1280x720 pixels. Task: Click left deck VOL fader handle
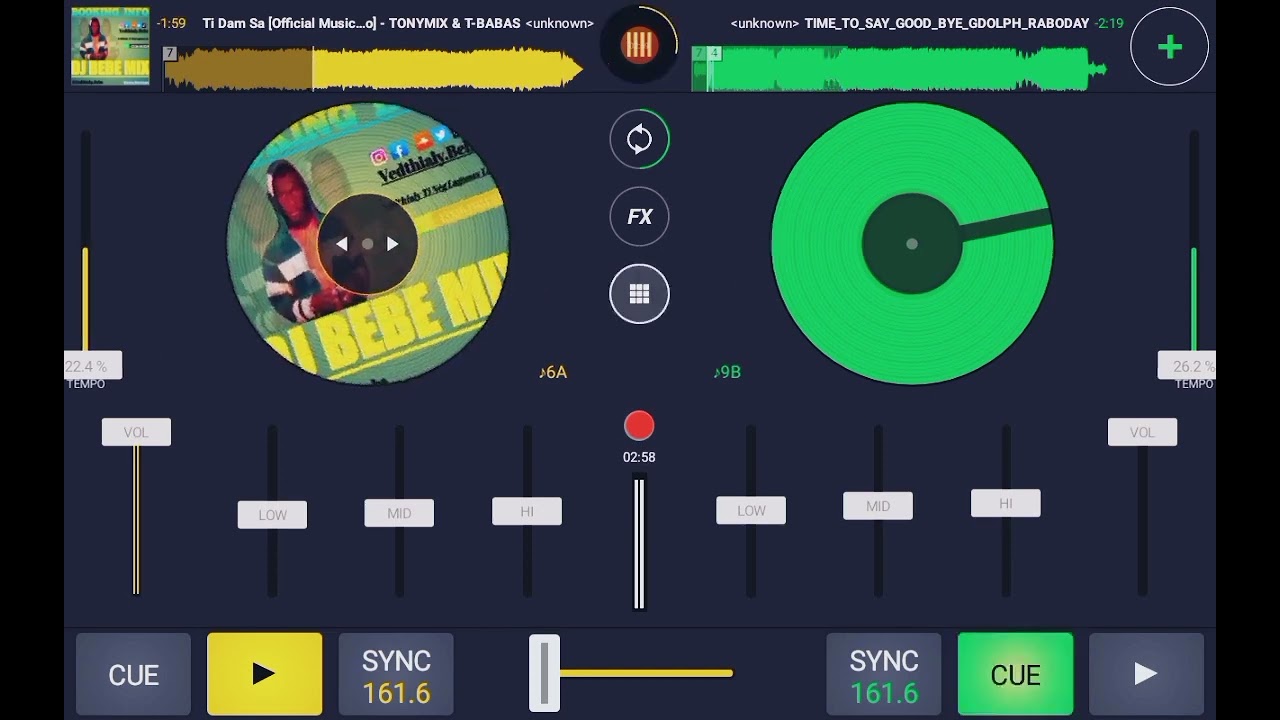click(x=136, y=432)
